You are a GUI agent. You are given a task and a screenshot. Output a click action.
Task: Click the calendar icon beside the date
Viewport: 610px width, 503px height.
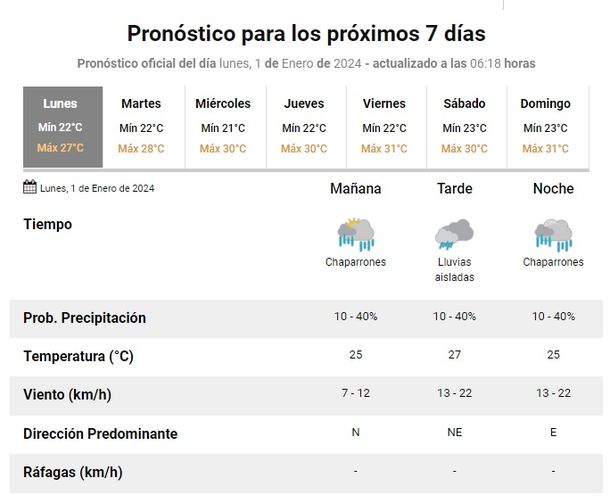click(29, 187)
